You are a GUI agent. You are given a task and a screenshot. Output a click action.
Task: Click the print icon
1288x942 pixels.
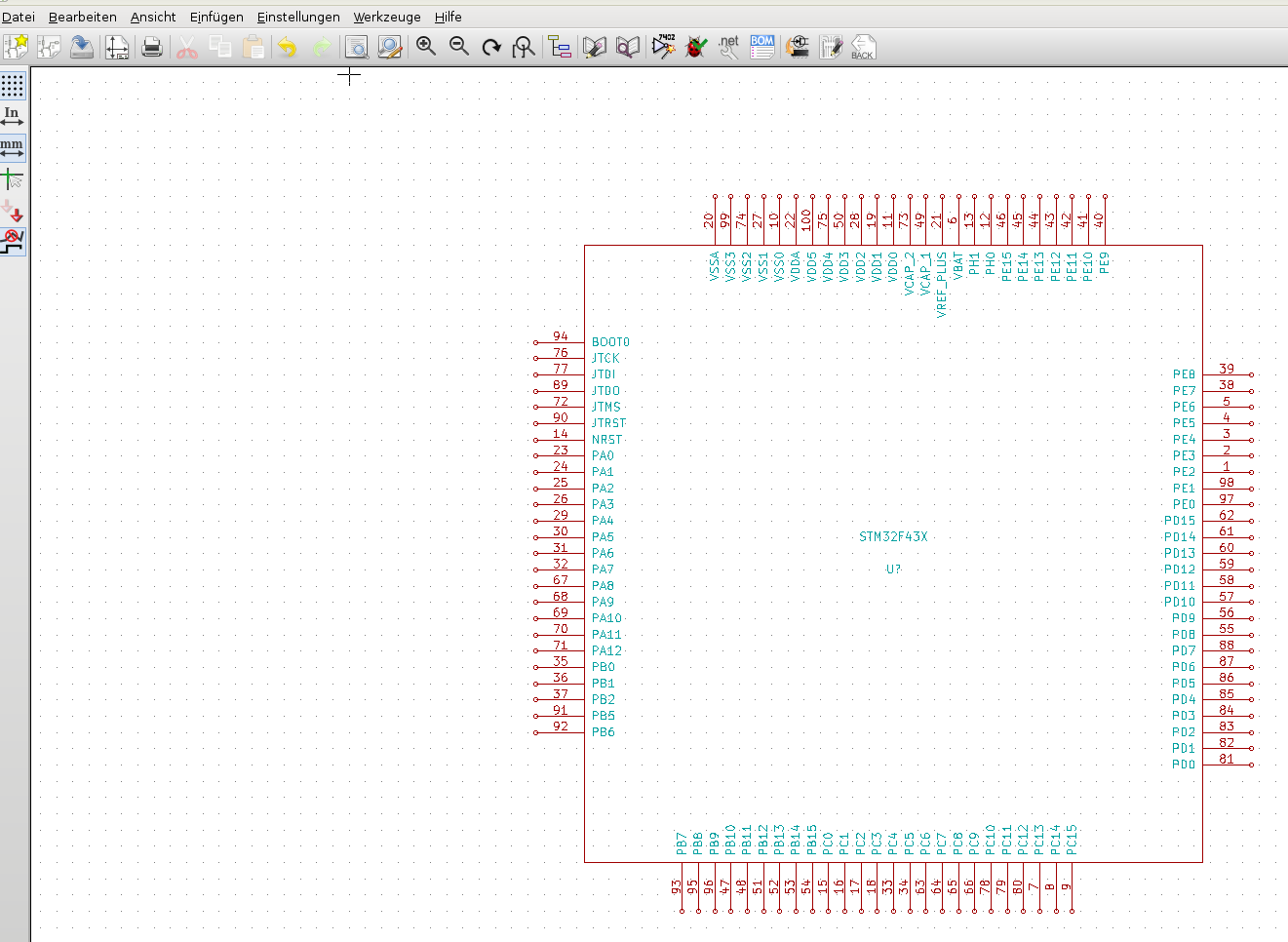click(x=152, y=47)
